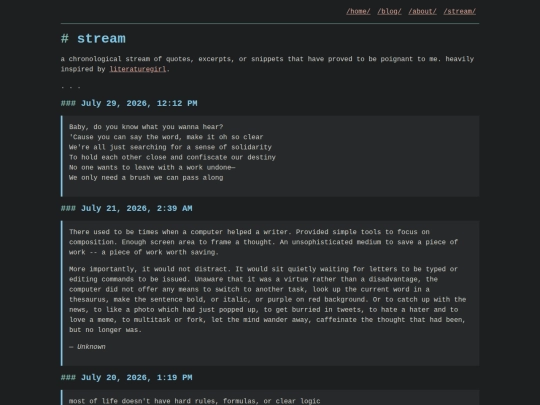Click the line 'We only need a brush we can pass along'
This screenshot has height=405, width=540.
click(146, 178)
